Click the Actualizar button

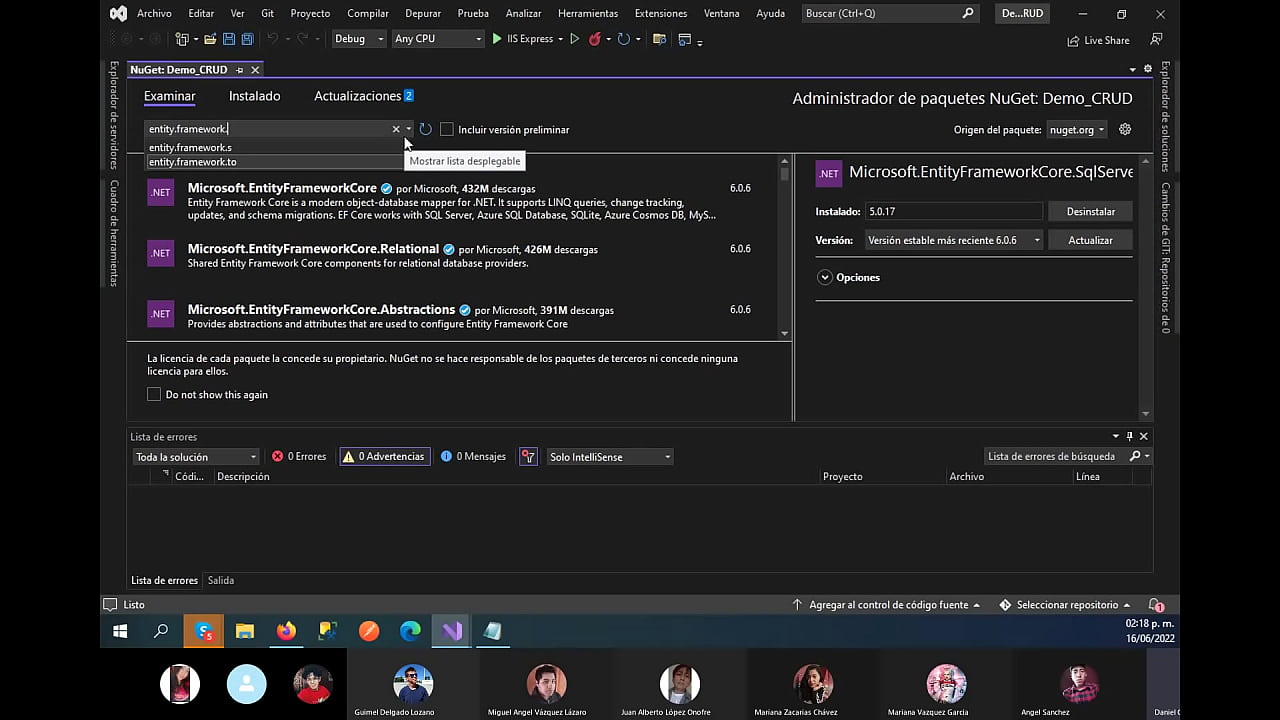click(x=1090, y=240)
